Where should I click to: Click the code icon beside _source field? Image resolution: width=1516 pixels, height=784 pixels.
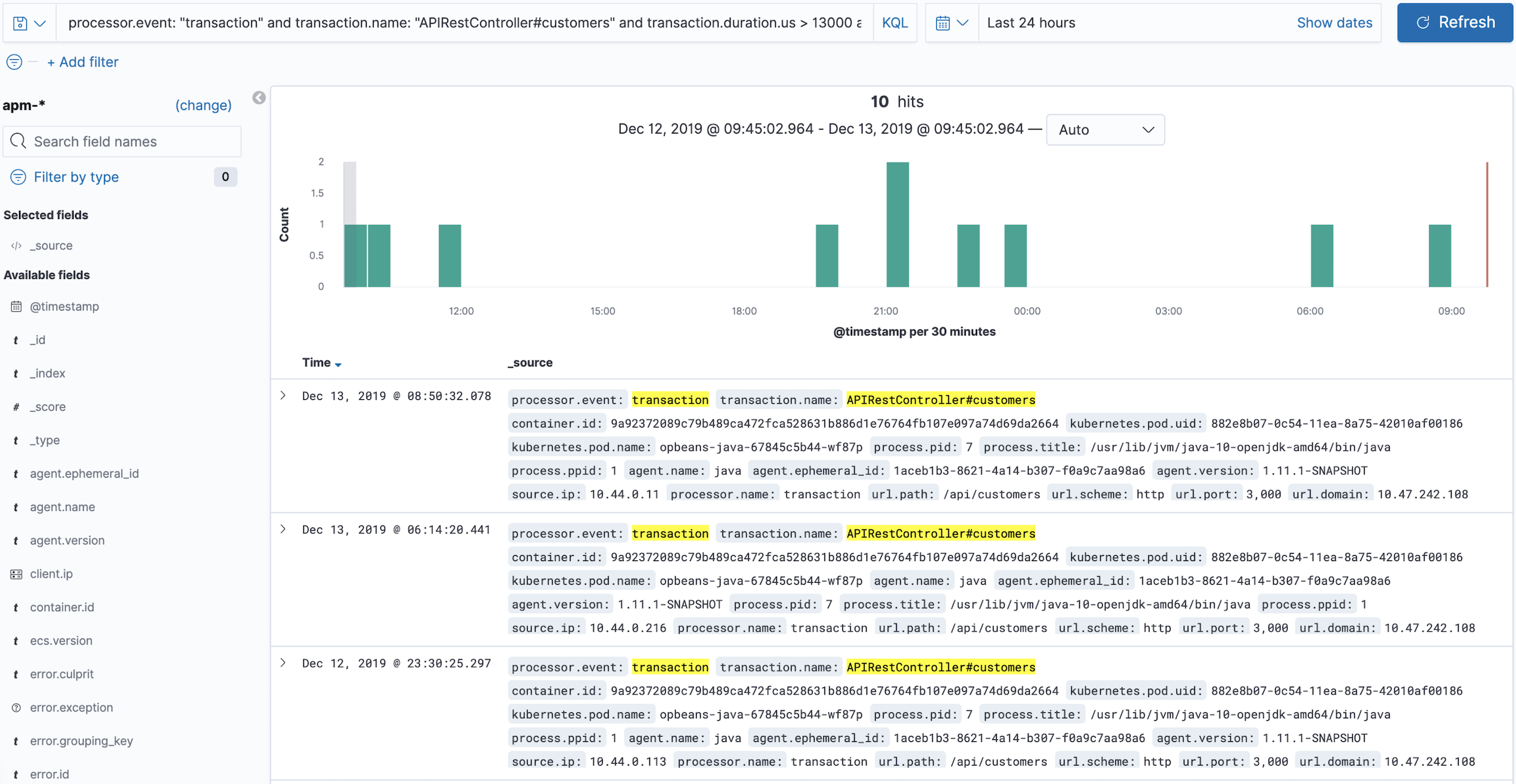(15, 245)
